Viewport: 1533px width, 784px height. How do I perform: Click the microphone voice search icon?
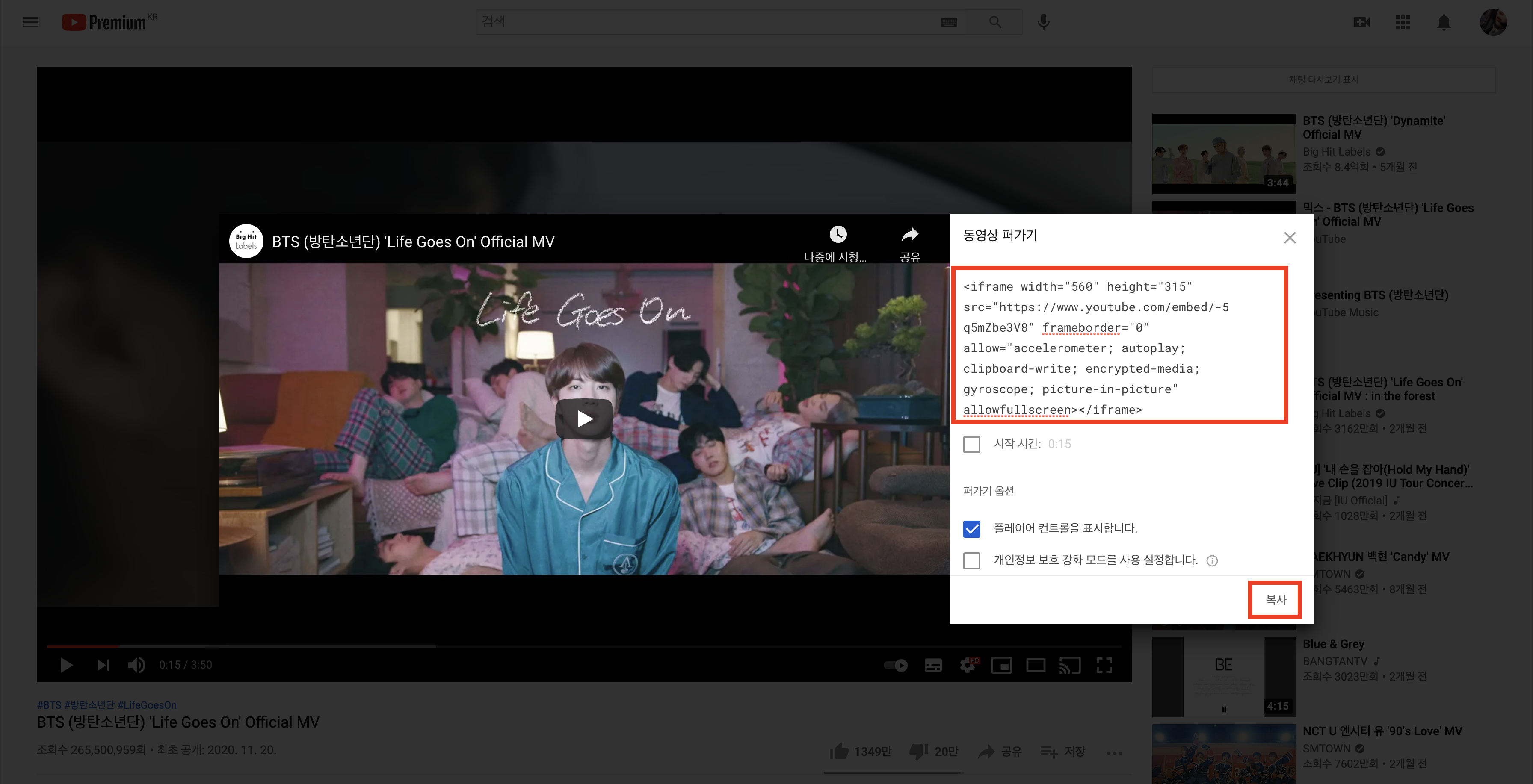(x=1043, y=22)
